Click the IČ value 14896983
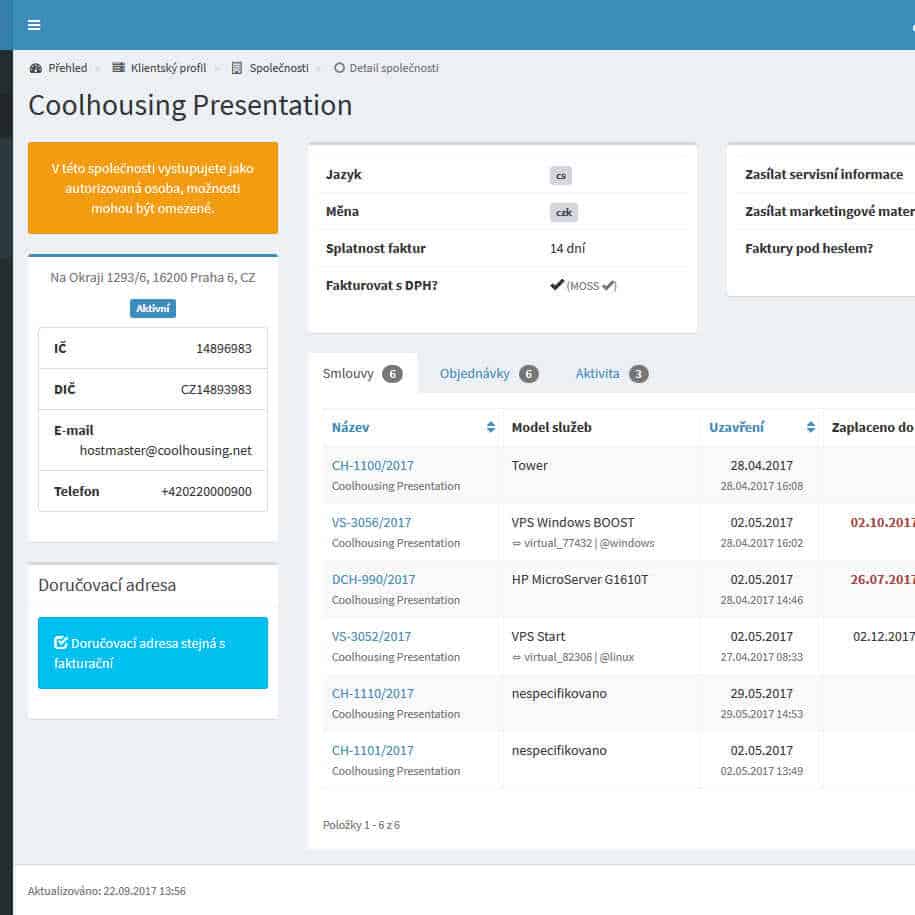The width and height of the screenshot is (915, 915). 224,348
